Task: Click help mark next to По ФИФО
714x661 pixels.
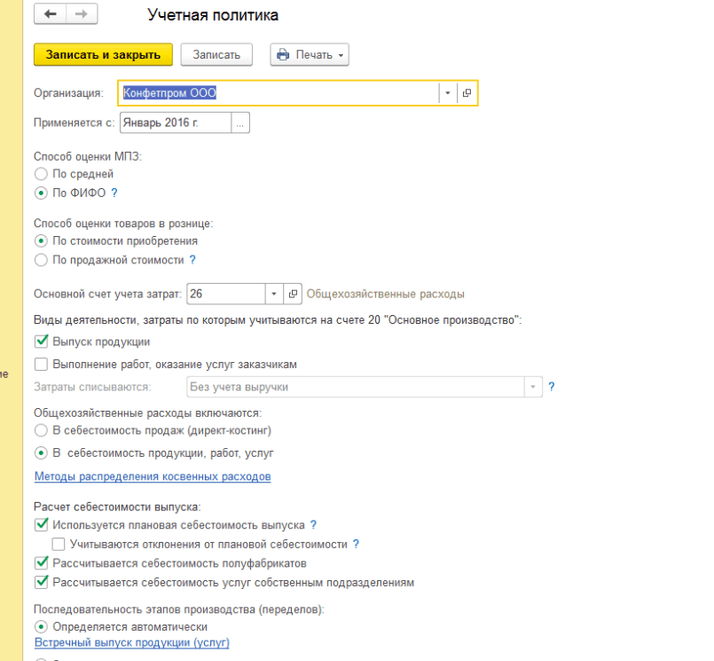Action: tap(114, 193)
